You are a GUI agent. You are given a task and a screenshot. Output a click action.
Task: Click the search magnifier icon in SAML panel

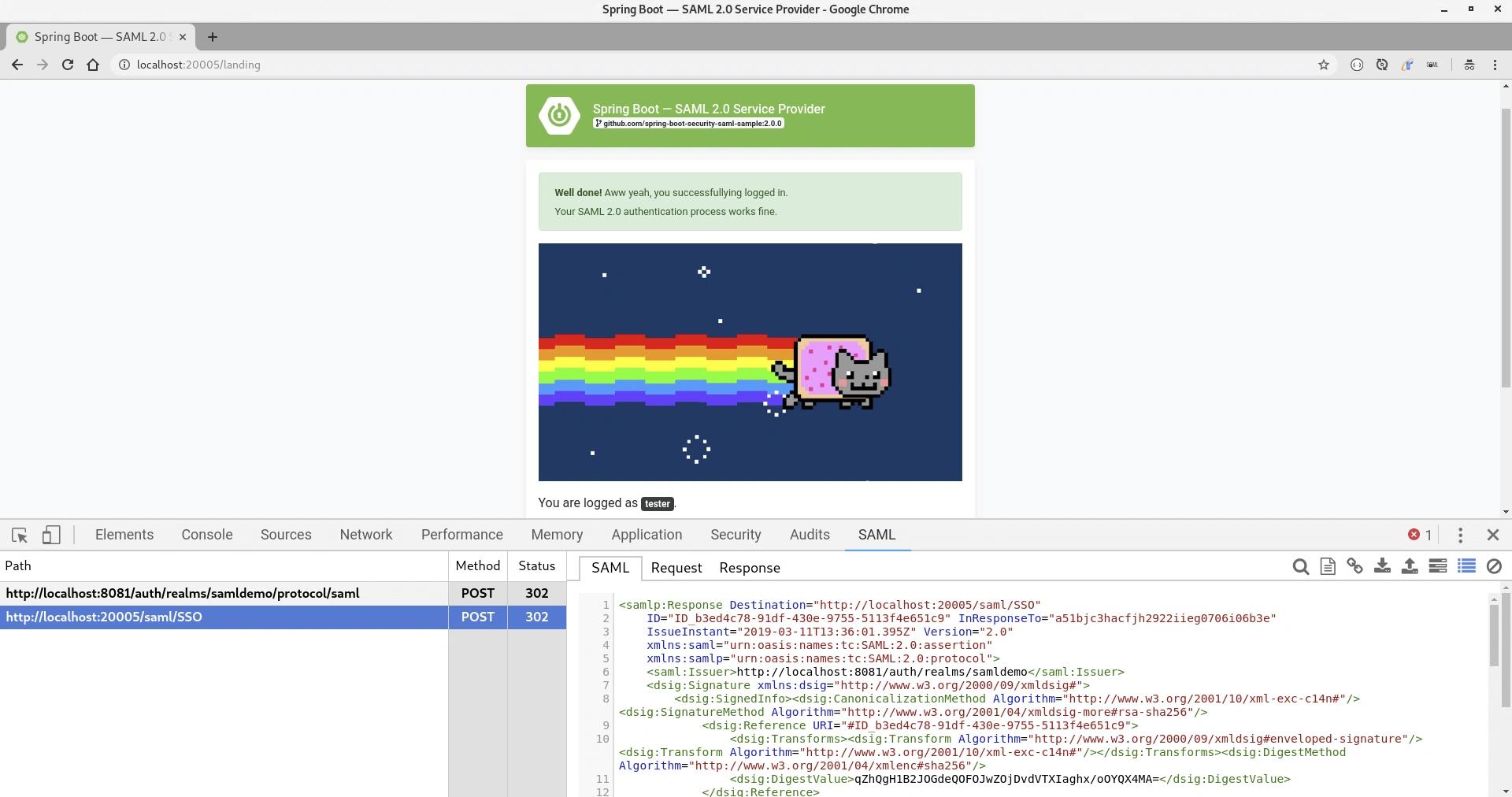click(x=1300, y=566)
